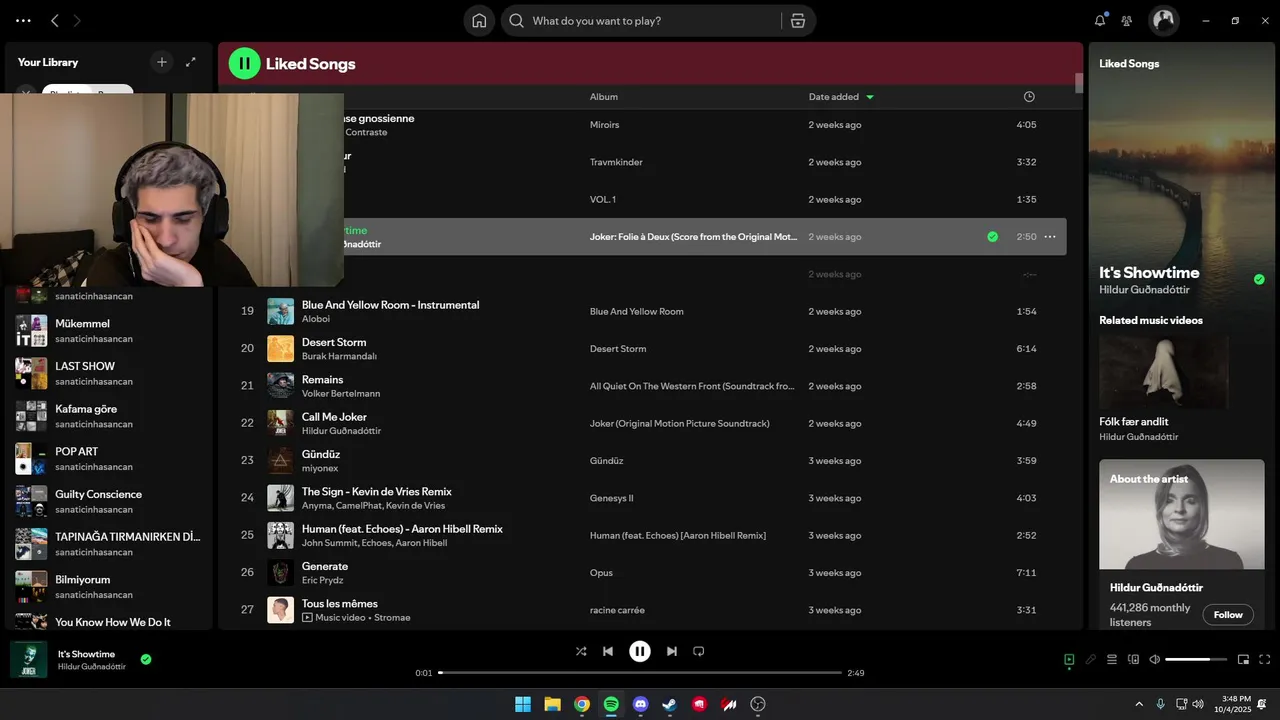Open the racine carrée album link
The width and height of the screenshot is (1280, 720).
tap(617, 610)
